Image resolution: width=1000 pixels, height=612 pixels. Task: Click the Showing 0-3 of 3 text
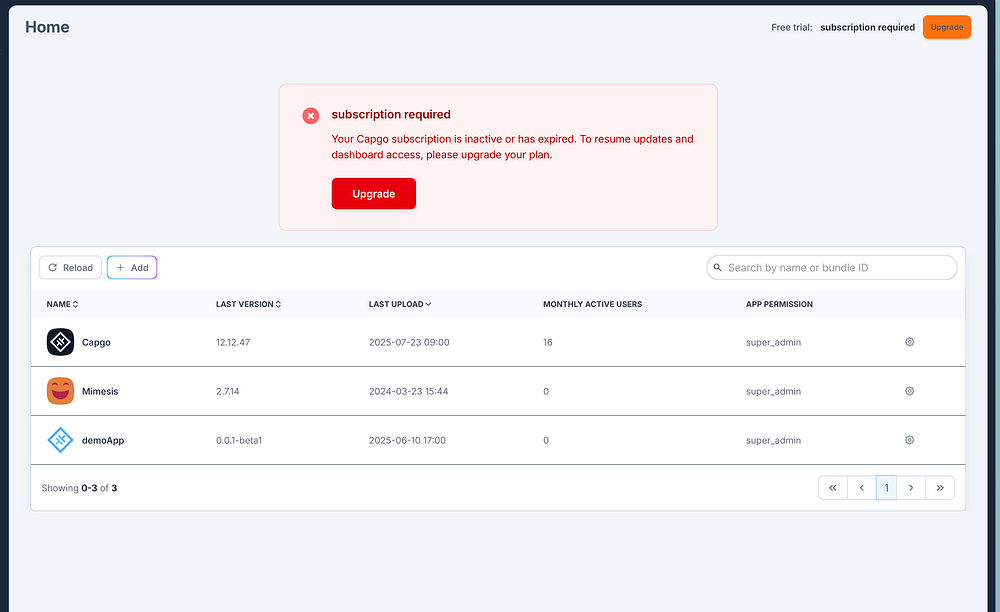coord(79,488)
